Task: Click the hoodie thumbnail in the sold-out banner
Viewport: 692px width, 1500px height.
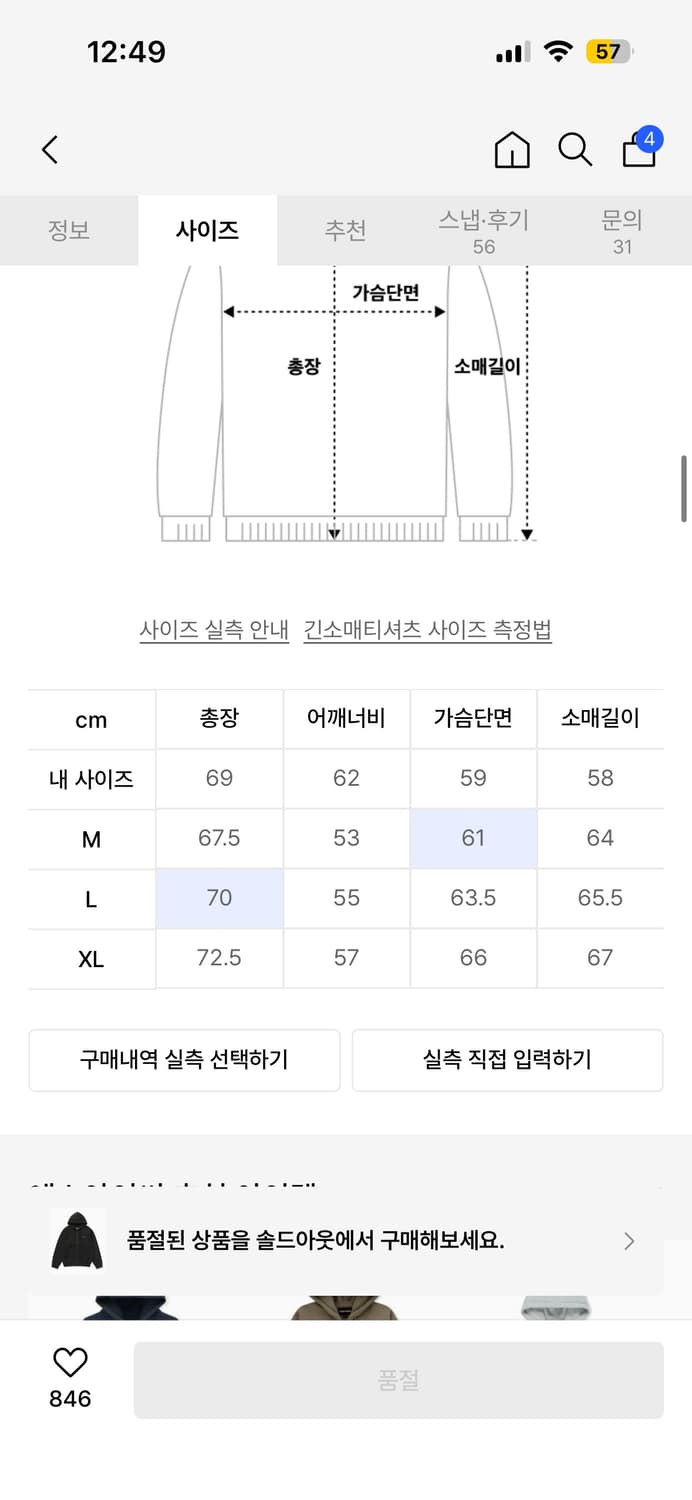Action: coord(77,1240)
